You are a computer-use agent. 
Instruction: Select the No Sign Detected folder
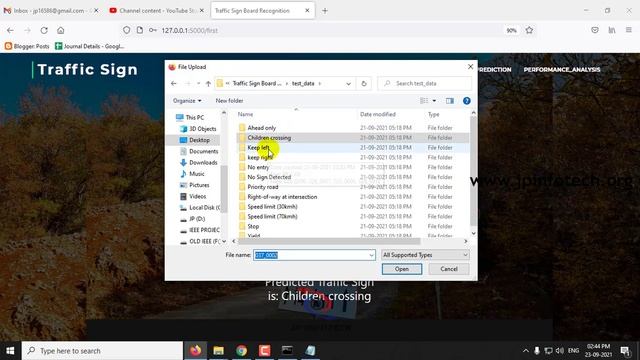pos(269,177)
